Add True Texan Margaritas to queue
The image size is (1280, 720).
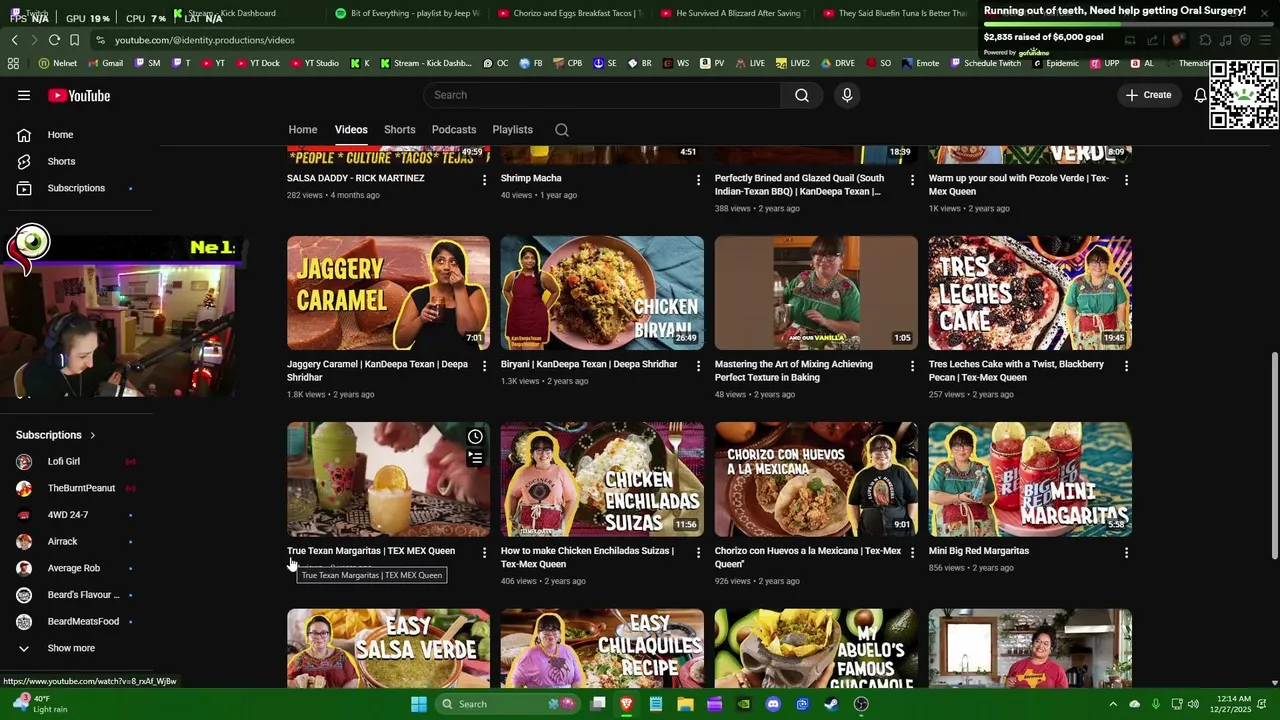coord(475,458)
